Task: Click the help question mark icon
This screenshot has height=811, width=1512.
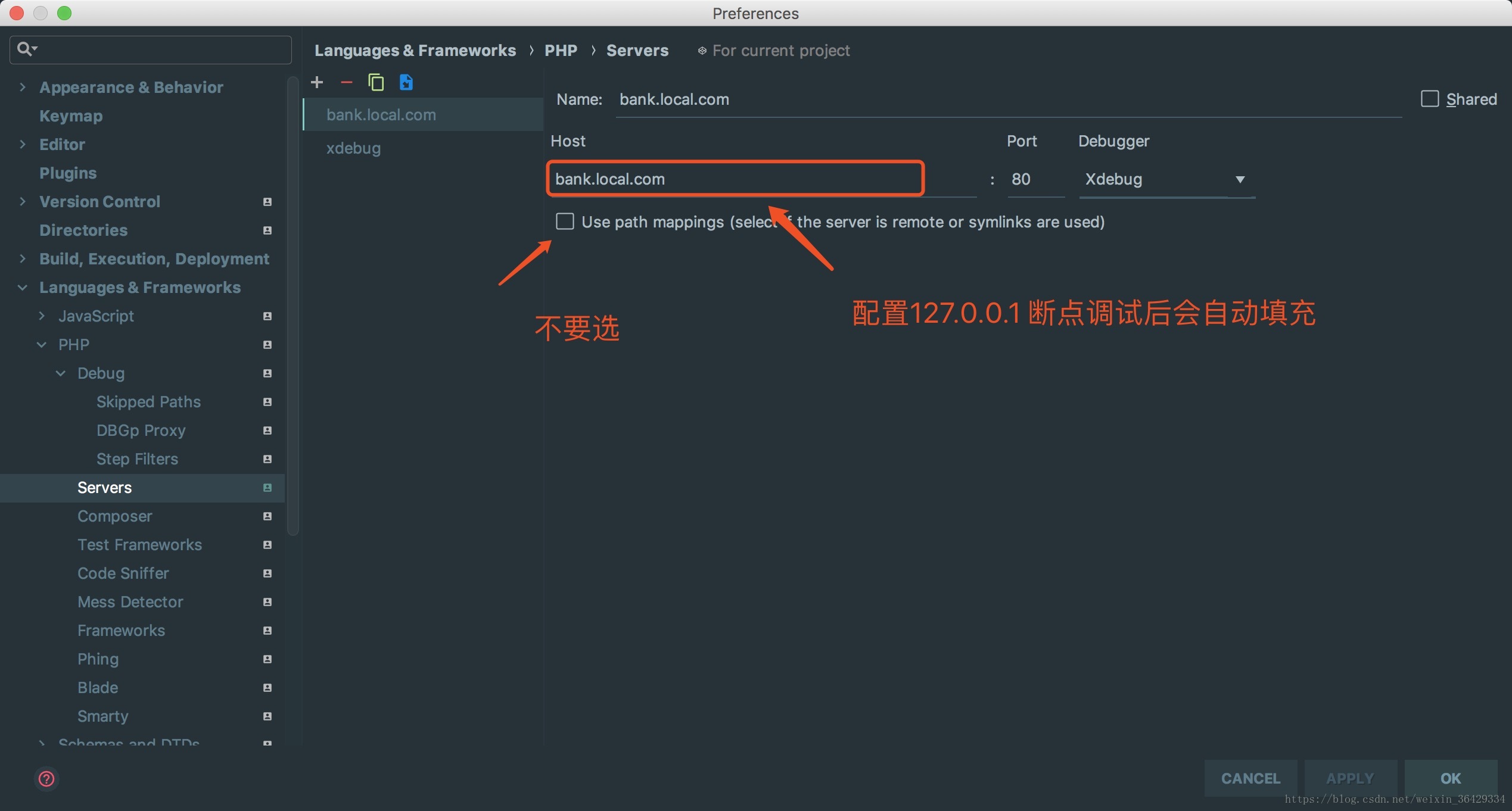Action: (46, 778)
